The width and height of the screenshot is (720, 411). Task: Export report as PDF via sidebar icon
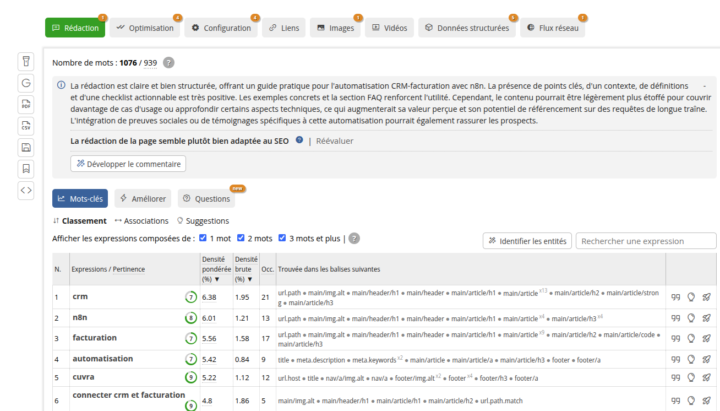pos(26,104)
